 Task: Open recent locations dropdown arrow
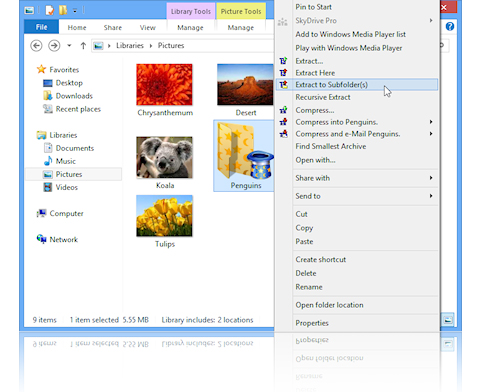(x=69, y=45)
